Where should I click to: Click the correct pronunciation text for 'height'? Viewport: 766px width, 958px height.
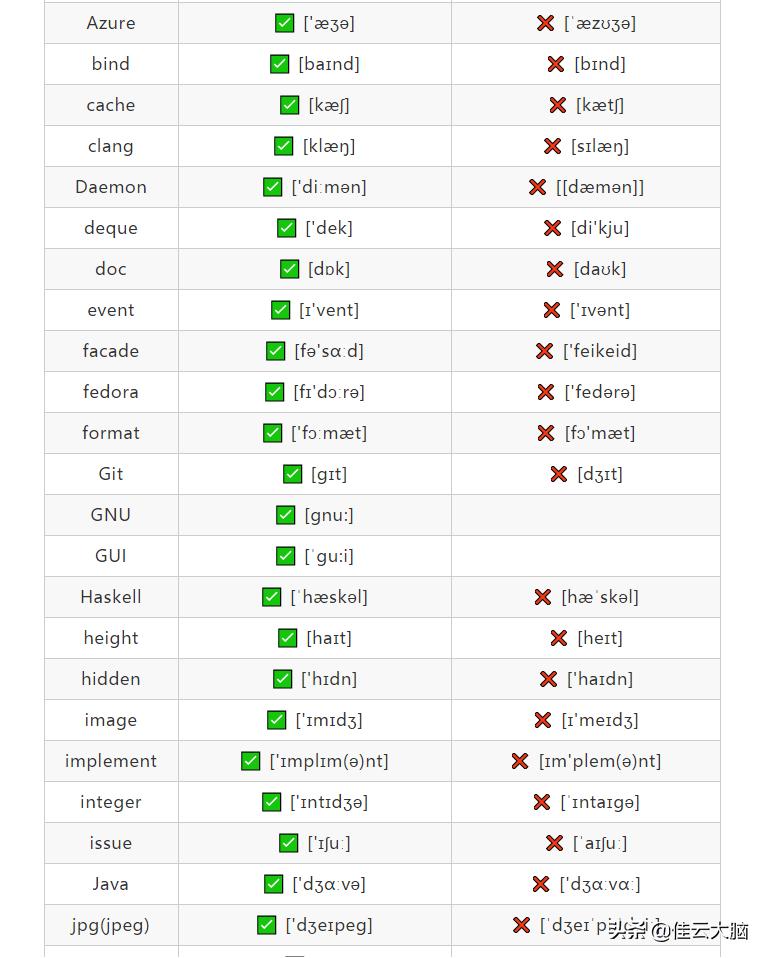point(329,638)
